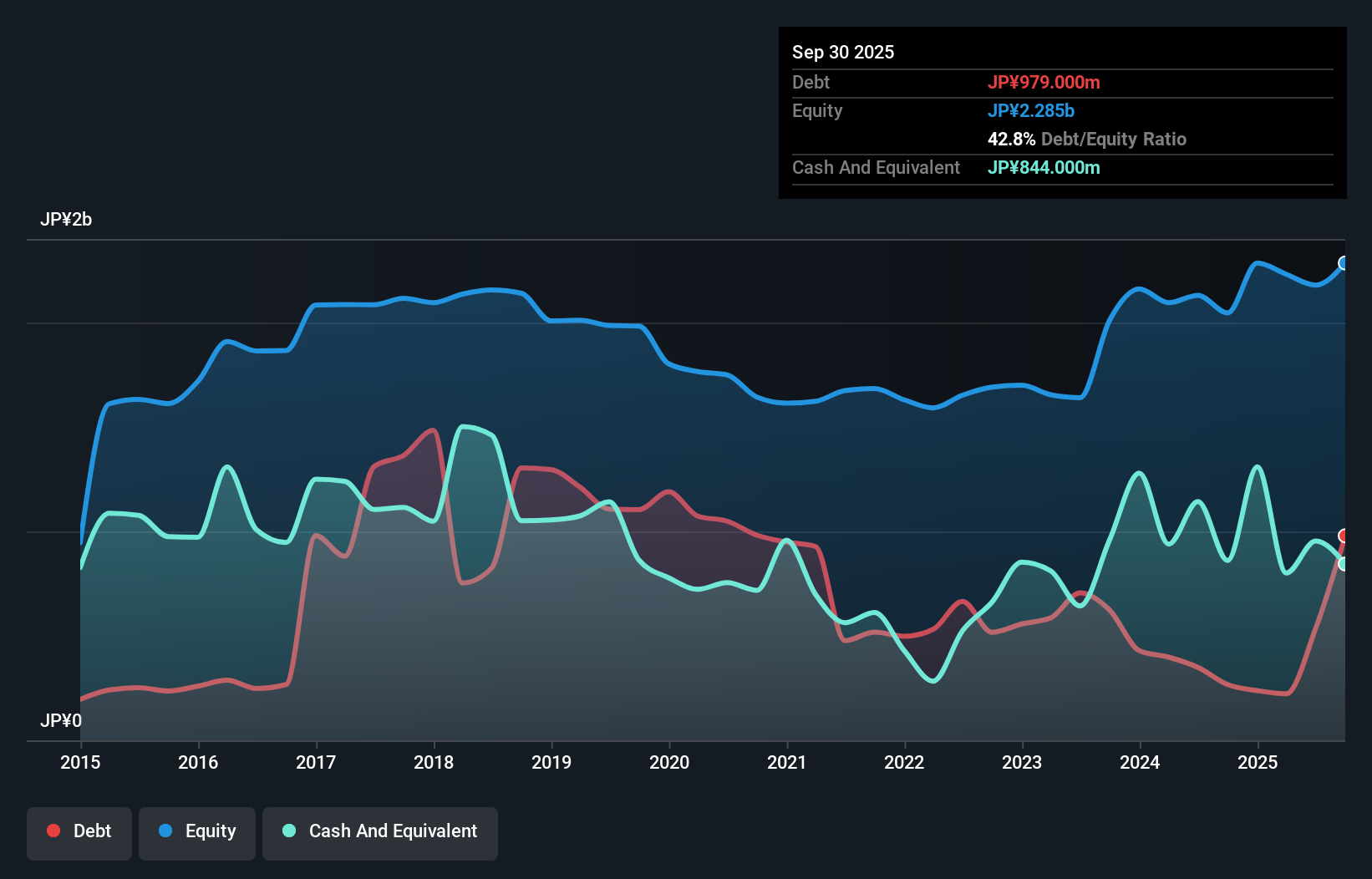
Task: Click the red dot icon in the Debt legend
Action: point(53,831)
